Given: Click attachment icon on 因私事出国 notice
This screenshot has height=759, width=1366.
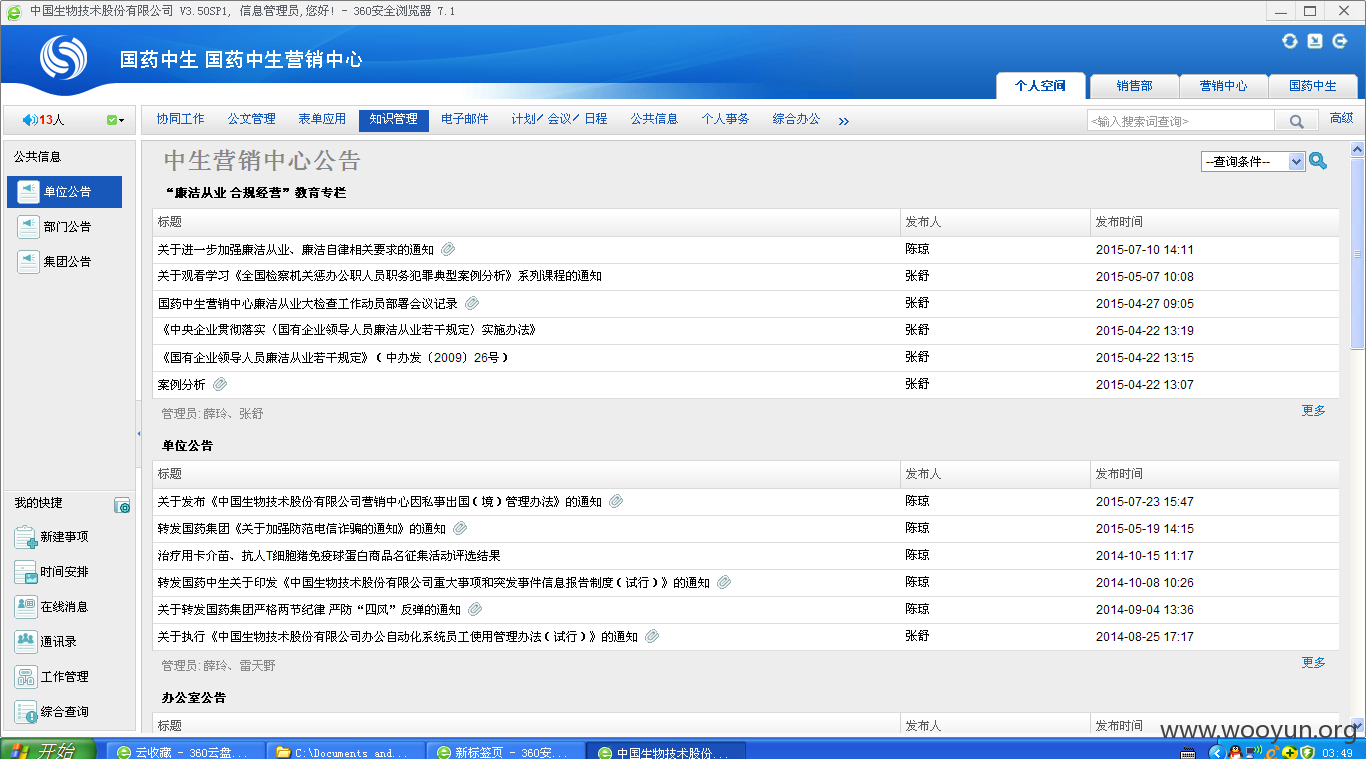Looking at the screenshot, I should 616,501.
